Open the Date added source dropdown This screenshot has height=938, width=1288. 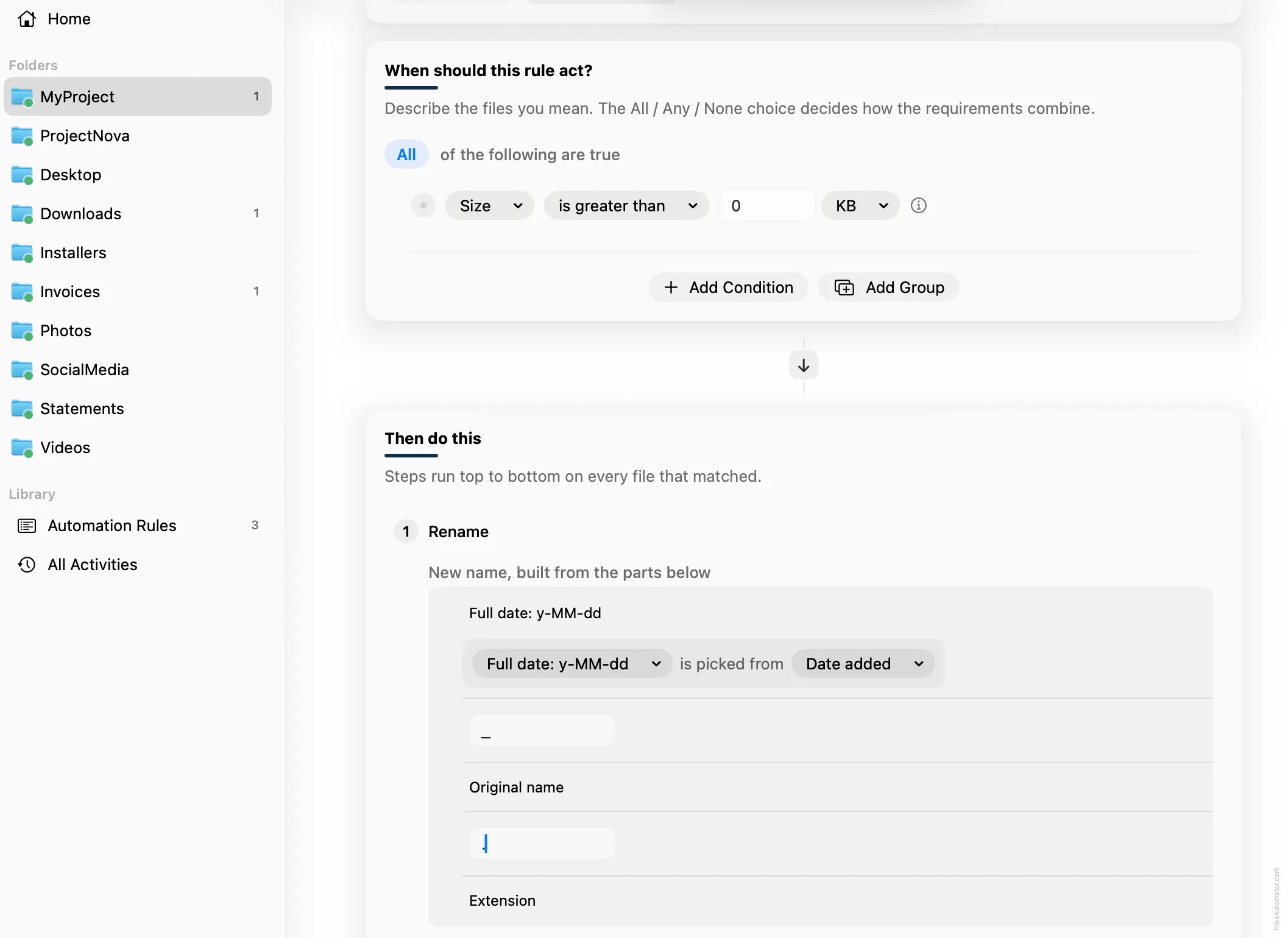click(863, 664)
